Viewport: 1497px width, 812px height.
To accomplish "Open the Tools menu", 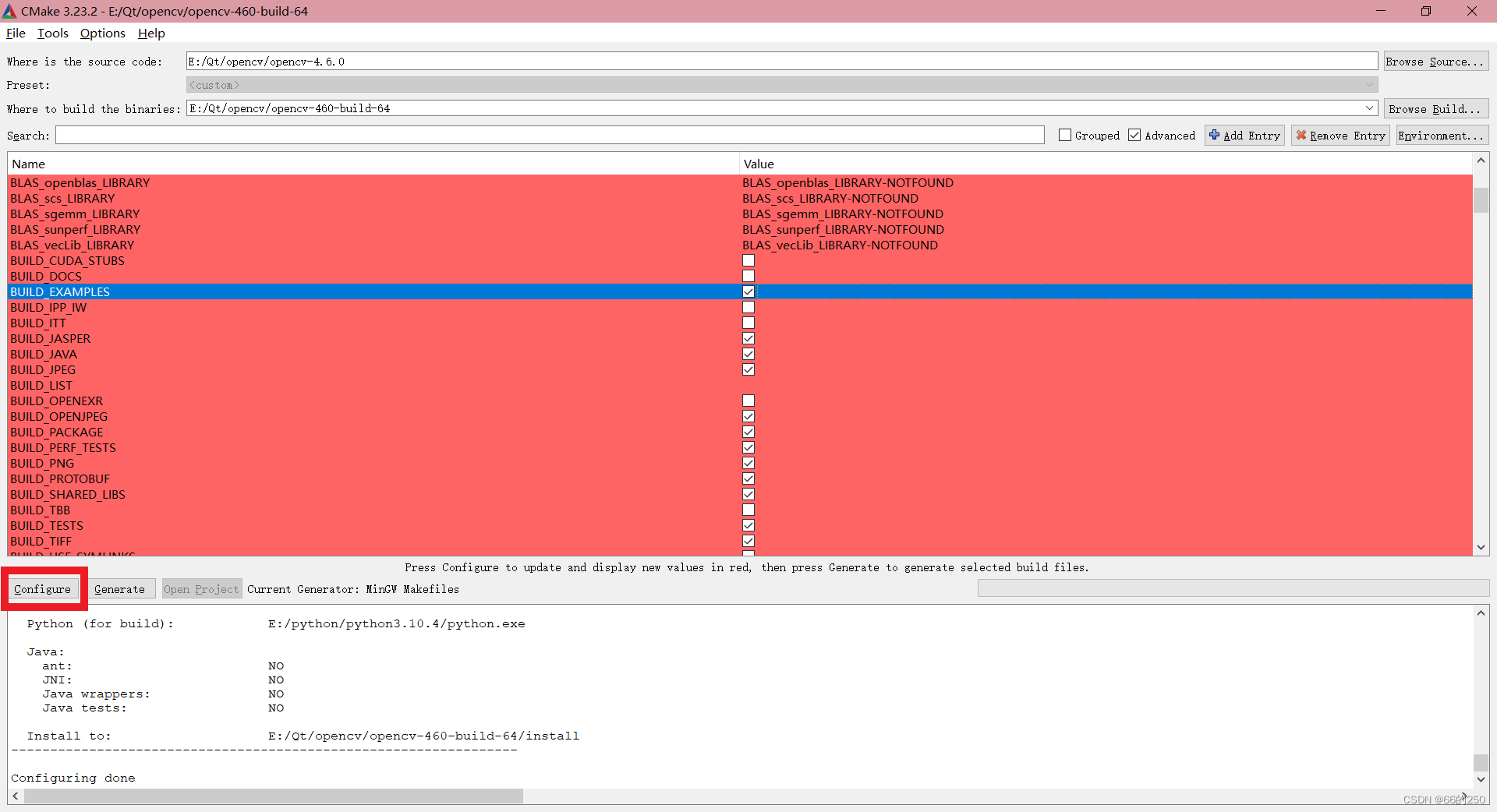I will (52, 33).
